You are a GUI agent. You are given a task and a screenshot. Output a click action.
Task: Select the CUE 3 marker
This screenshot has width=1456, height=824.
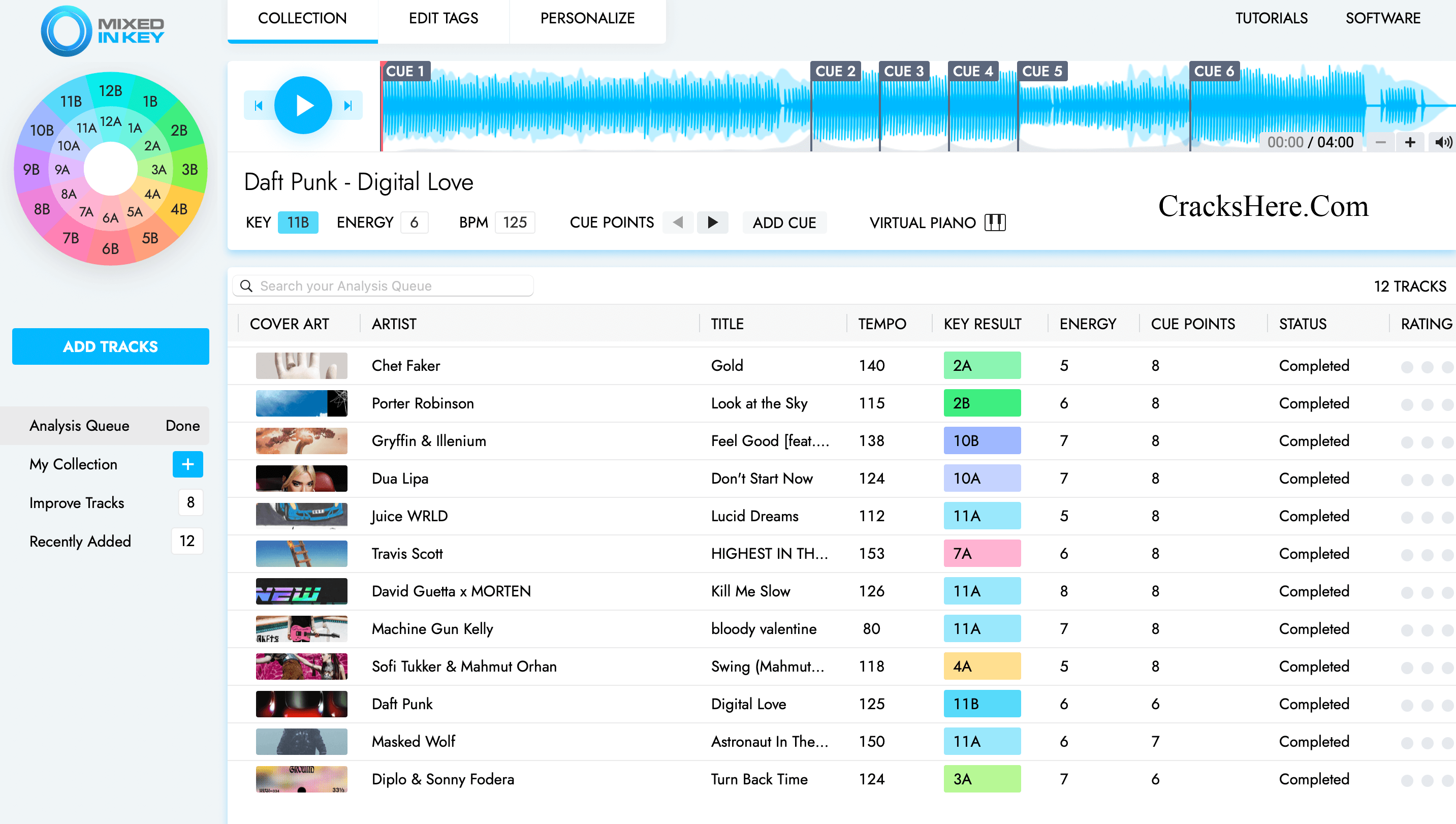point(904,71)
